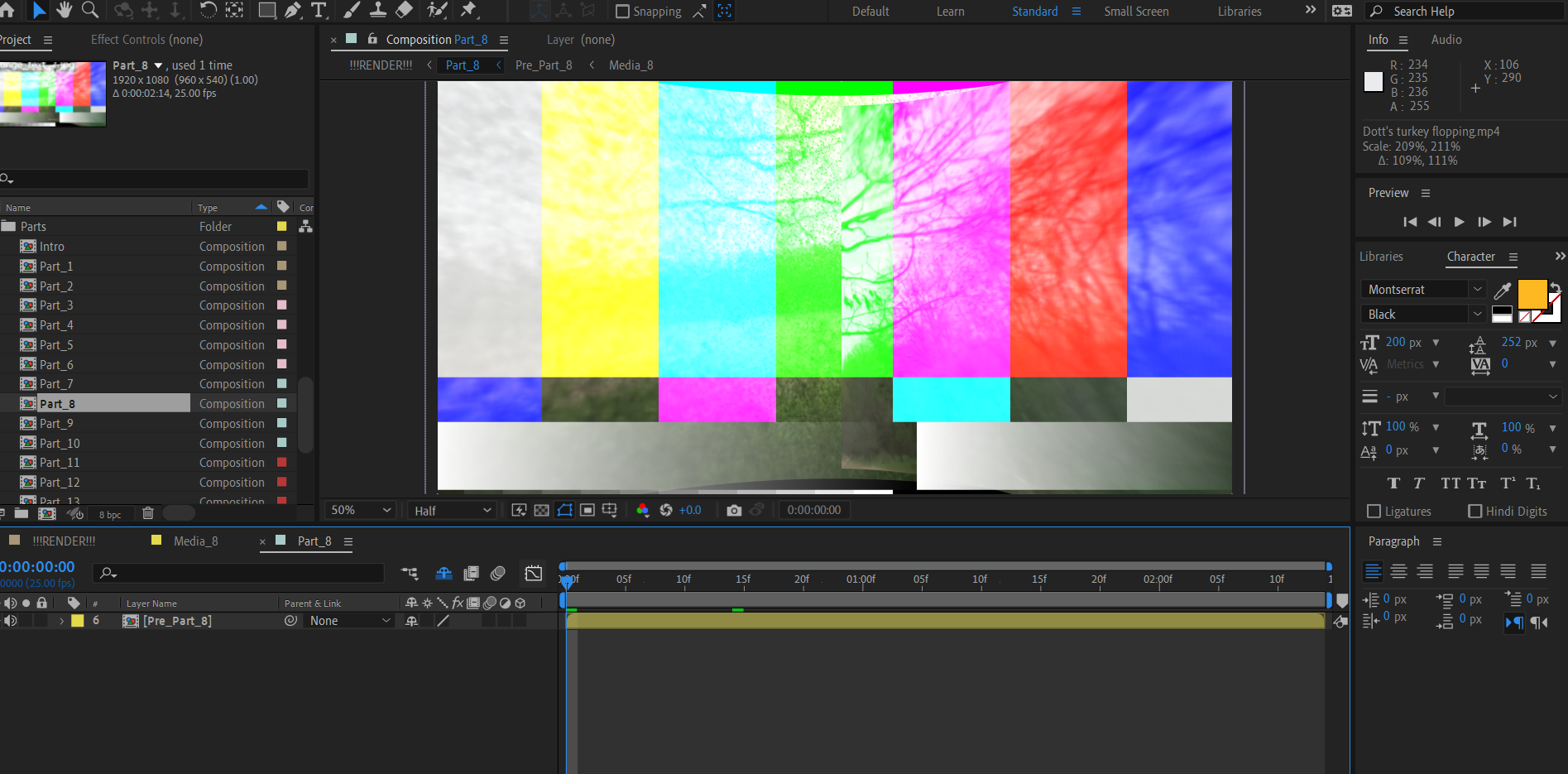Open the Graph Editor
This screenshot has height=774, width=1568.
[533, 573]
